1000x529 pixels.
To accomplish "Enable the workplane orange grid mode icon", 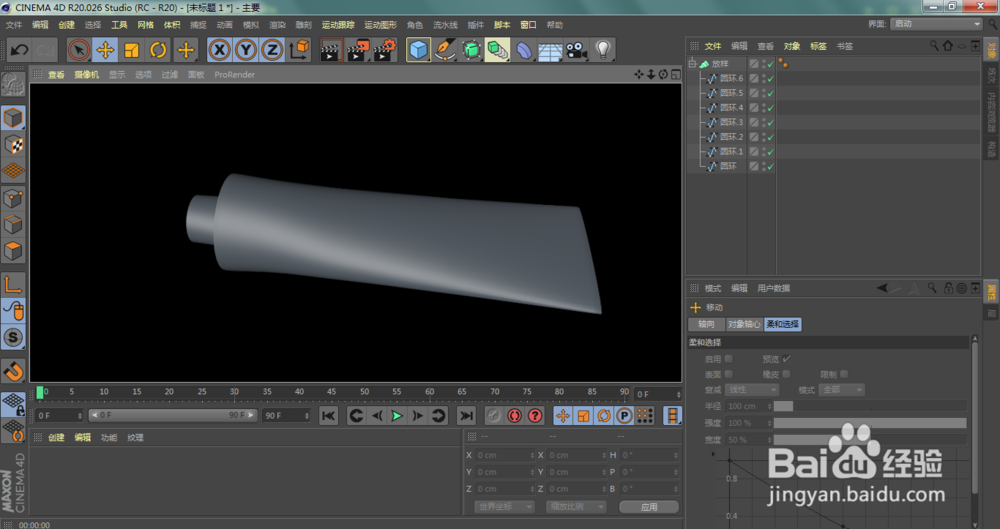I will 13,171.
